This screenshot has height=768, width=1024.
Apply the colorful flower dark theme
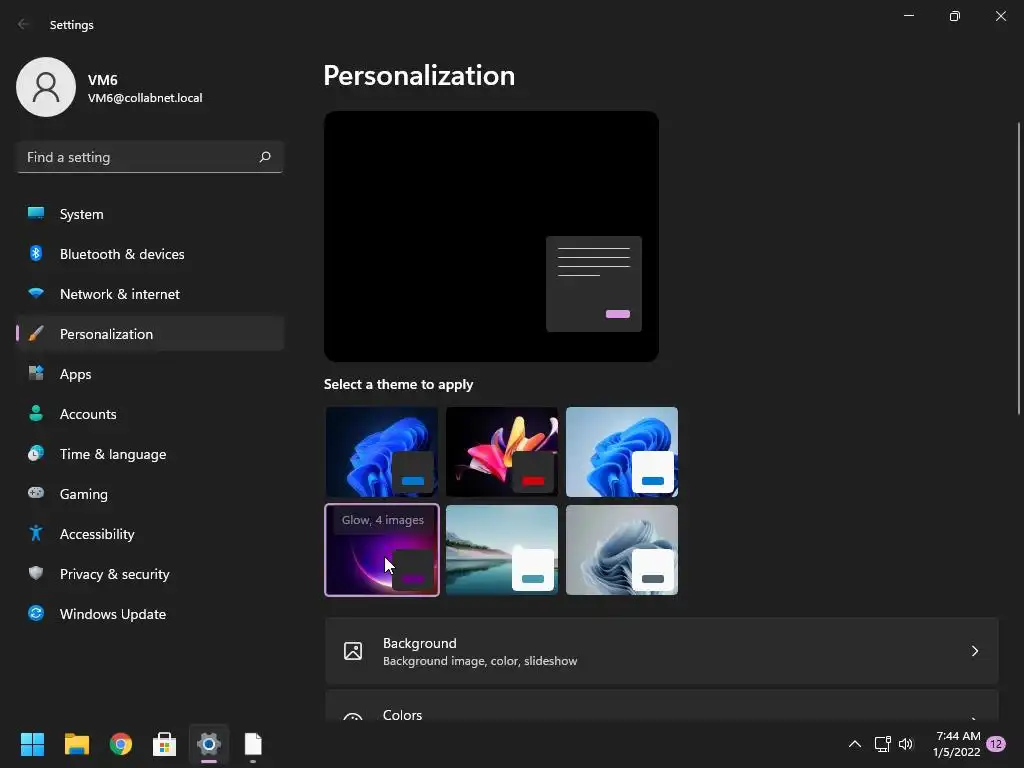point(502,451)
